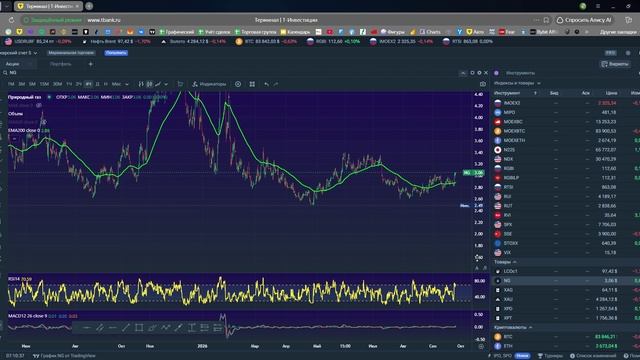Image resolution: width=640 pixels, height=360 pixels.
Task: Click the Цена column header
Action: click(611, 93)
